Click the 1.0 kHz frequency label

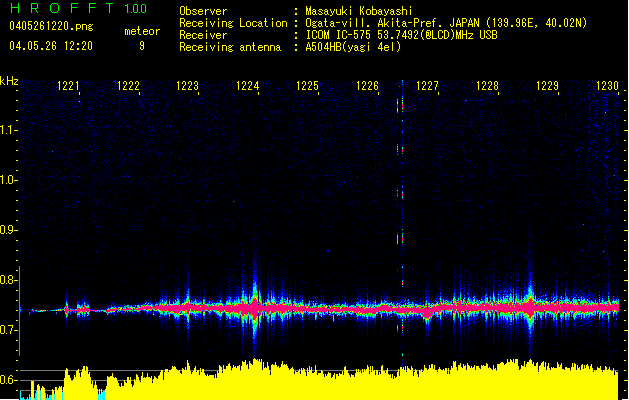(x=8, y=180)
